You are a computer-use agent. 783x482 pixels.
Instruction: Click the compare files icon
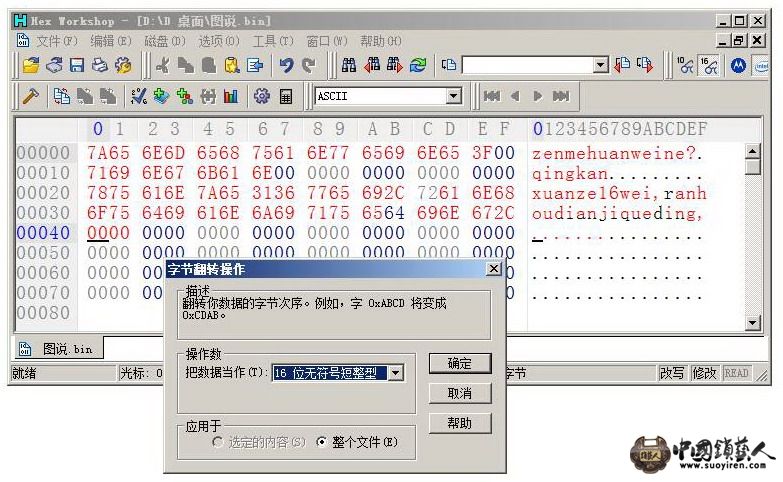click(62, 96)
